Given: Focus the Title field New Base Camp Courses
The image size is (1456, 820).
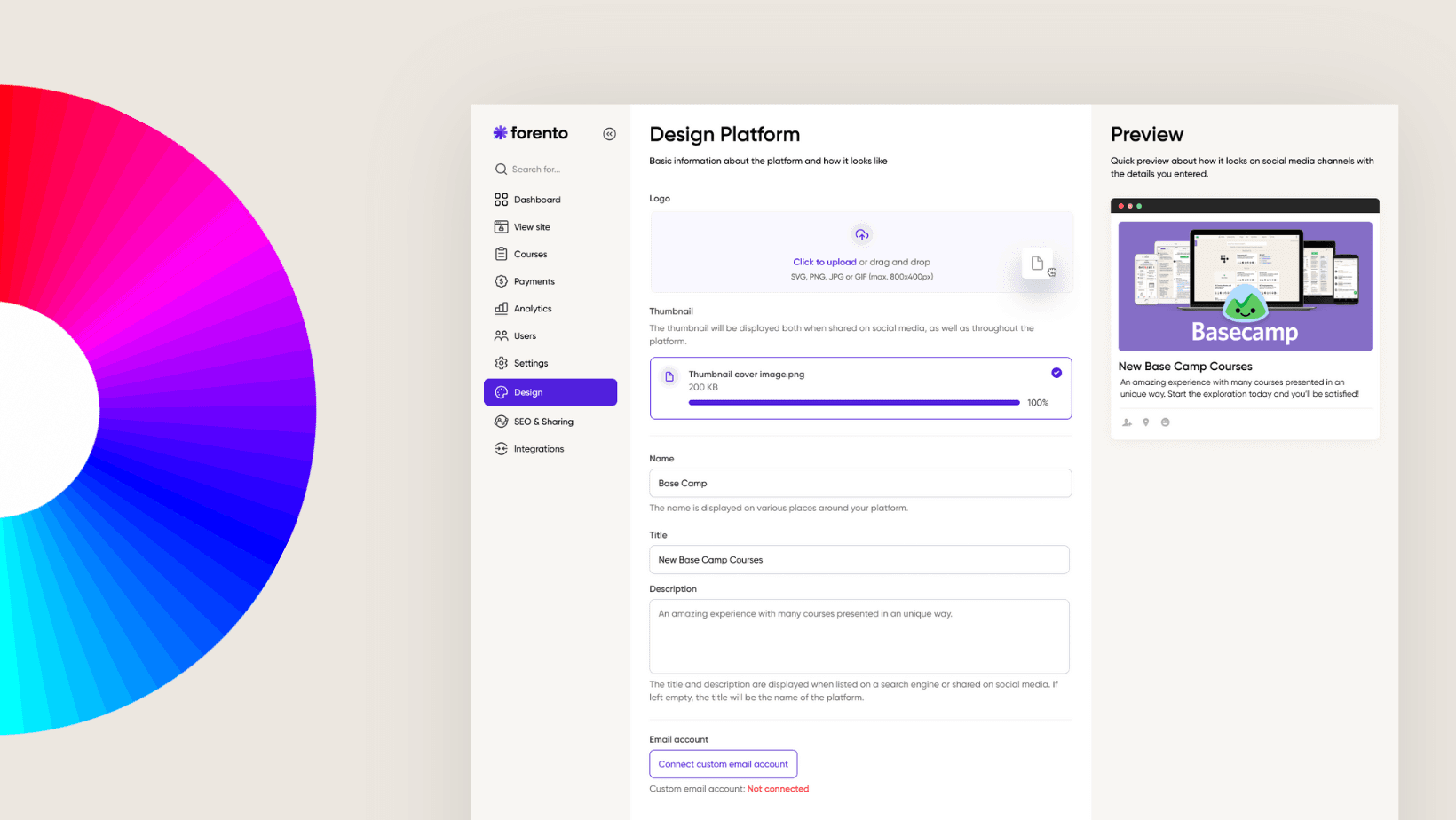Looking at the screenshot, I should (859, 560).
